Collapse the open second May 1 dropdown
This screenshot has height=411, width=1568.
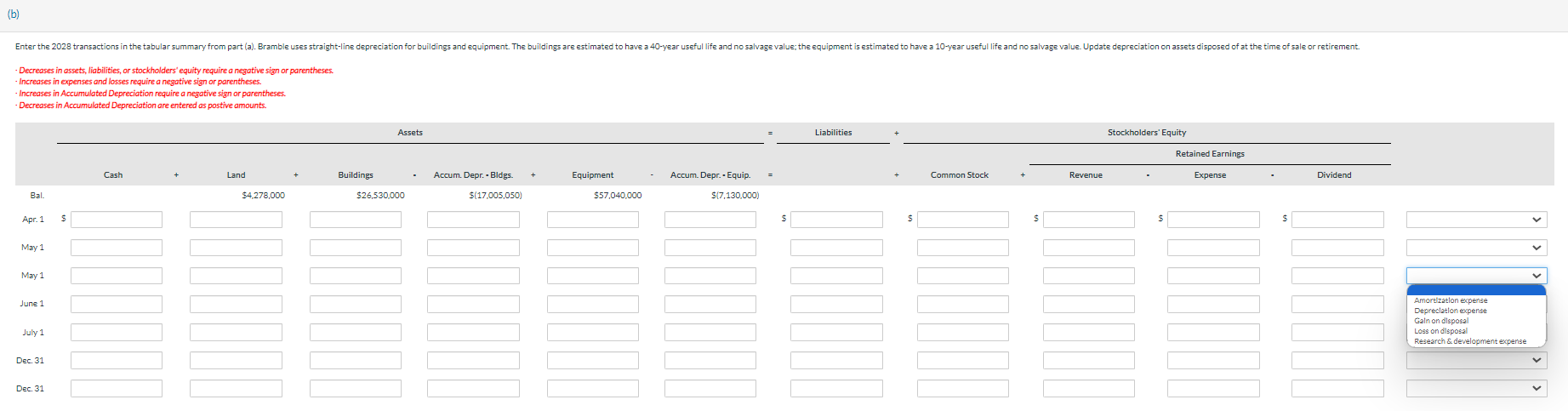1476,276
